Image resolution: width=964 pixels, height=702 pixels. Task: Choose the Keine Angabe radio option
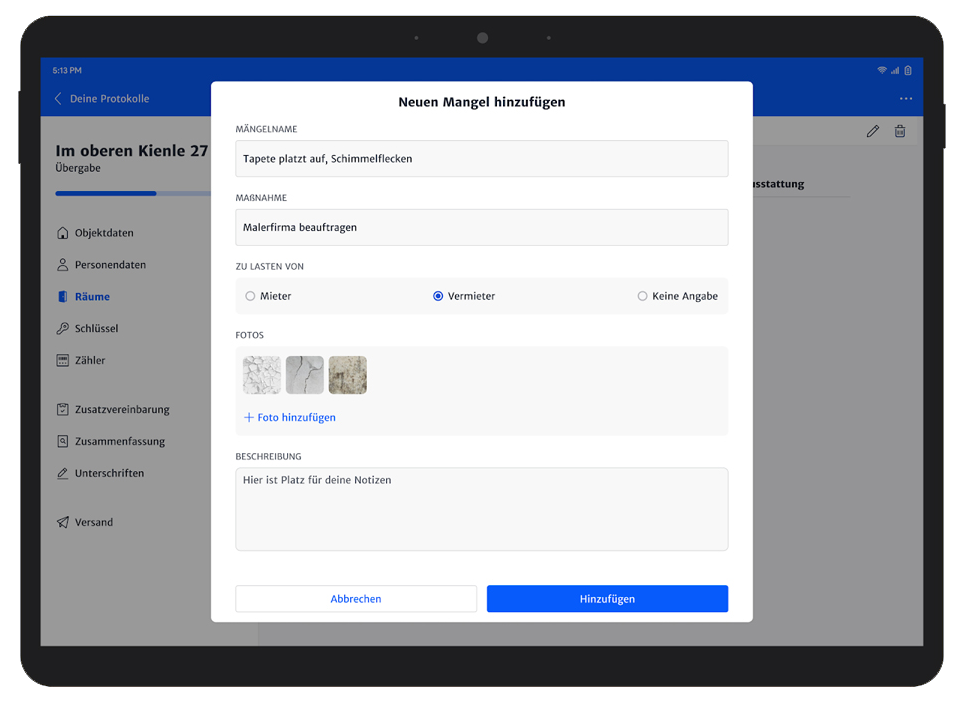click(x=642, y=296)
